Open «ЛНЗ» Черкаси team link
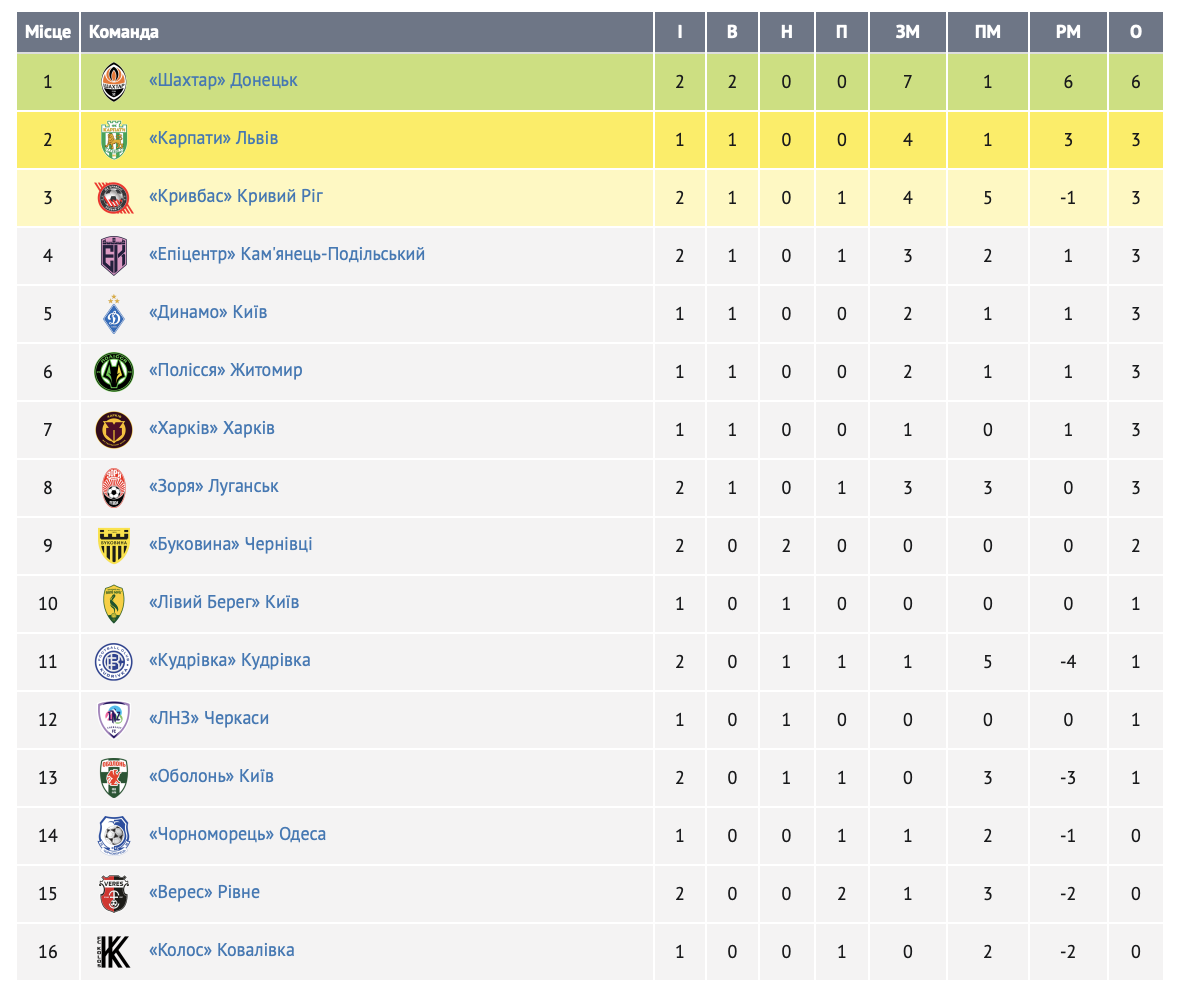The width and height of the screenshot is (1182, 992). click(209, 718)
